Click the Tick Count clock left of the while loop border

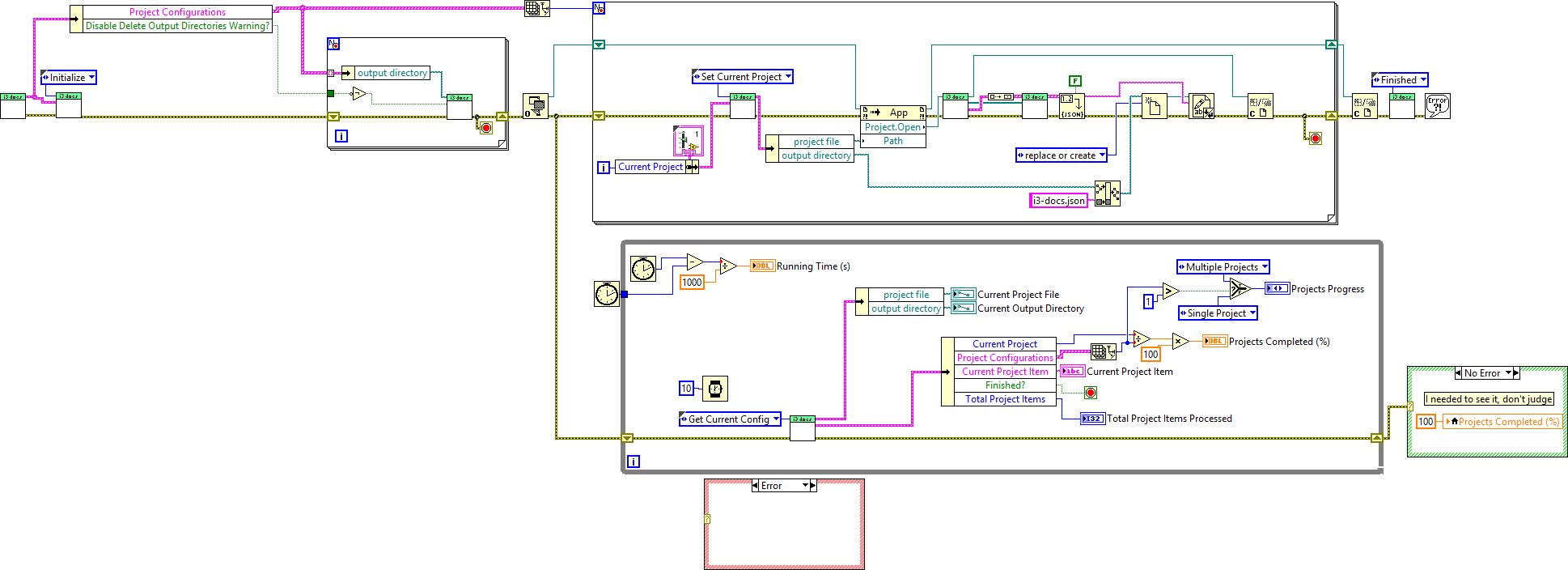(607, 293)
